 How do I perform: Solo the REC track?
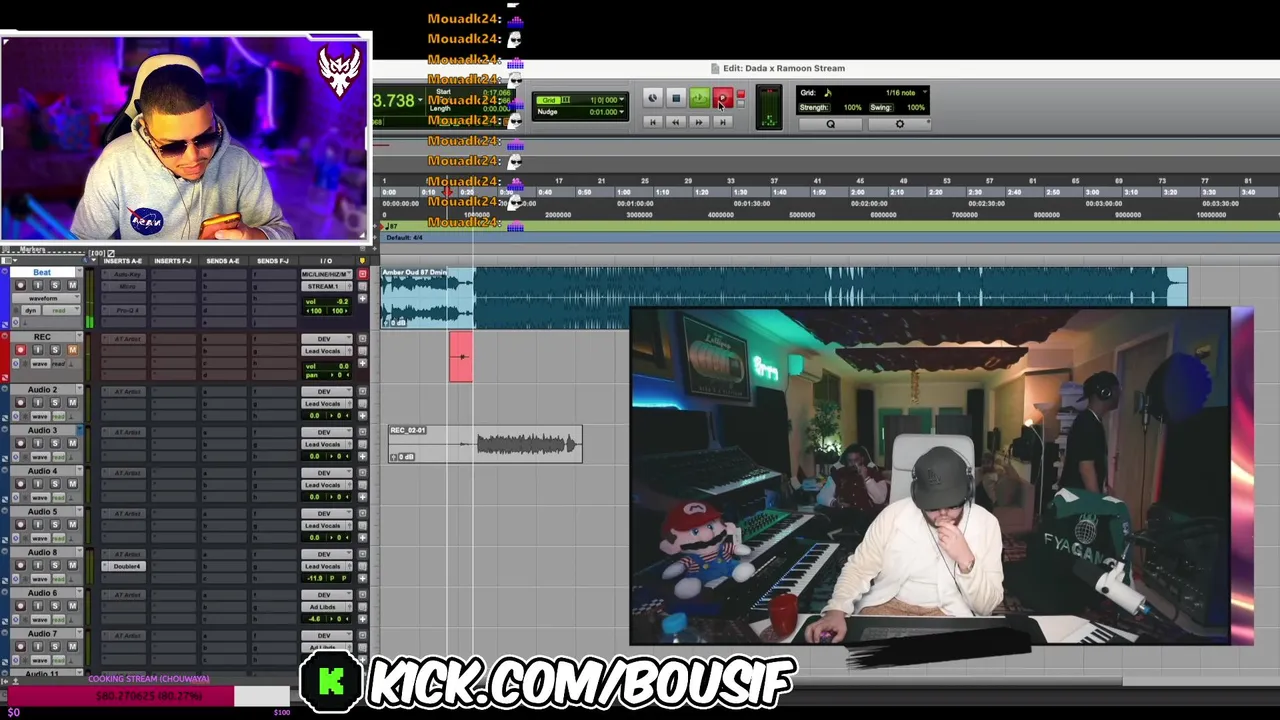(x=55, y=350)
